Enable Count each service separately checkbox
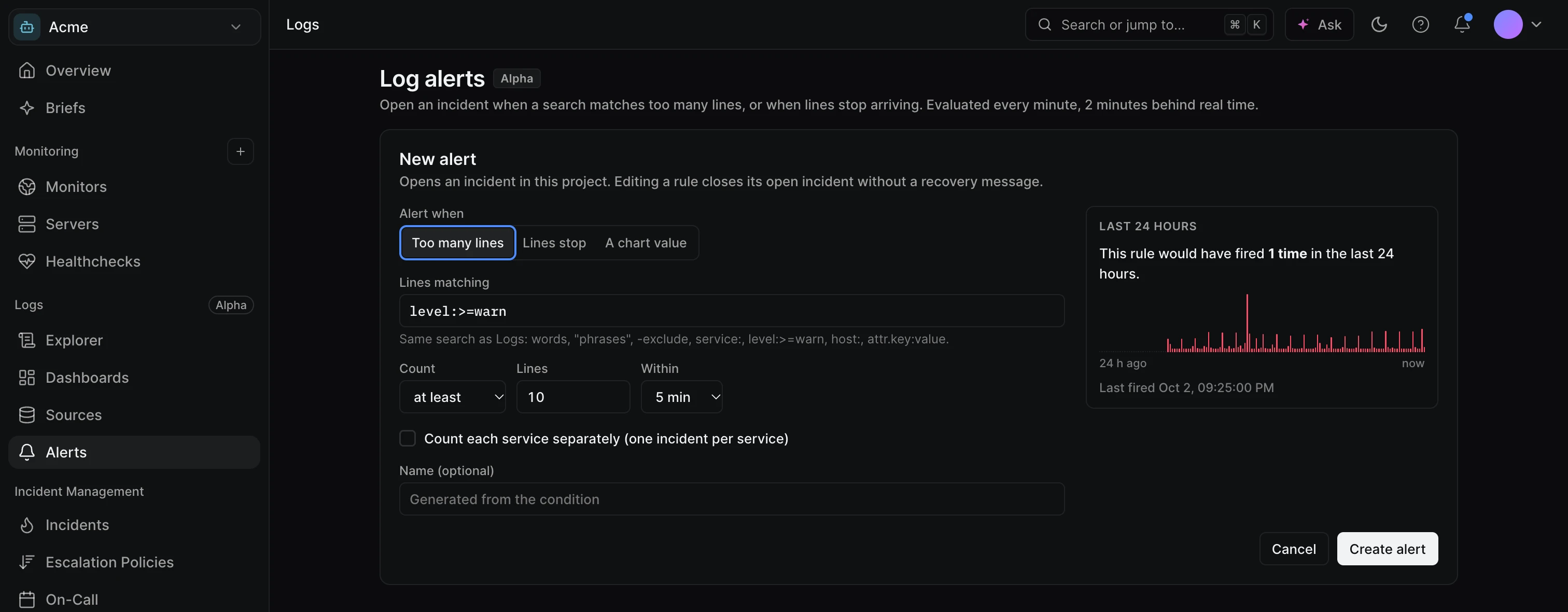1568x612 pixels. tap(407, 438)
